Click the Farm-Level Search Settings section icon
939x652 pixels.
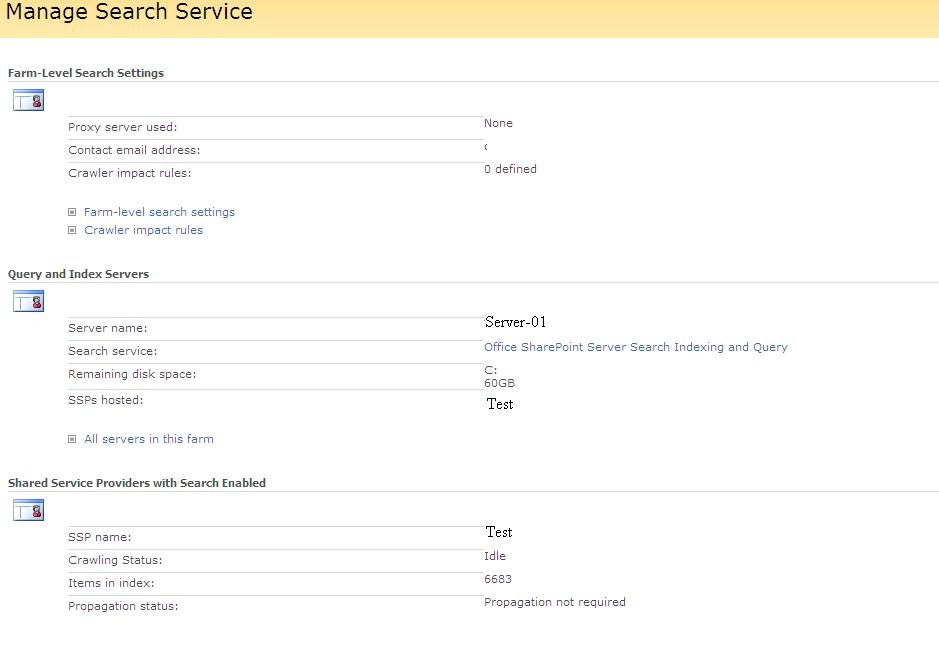pos(28,99)
